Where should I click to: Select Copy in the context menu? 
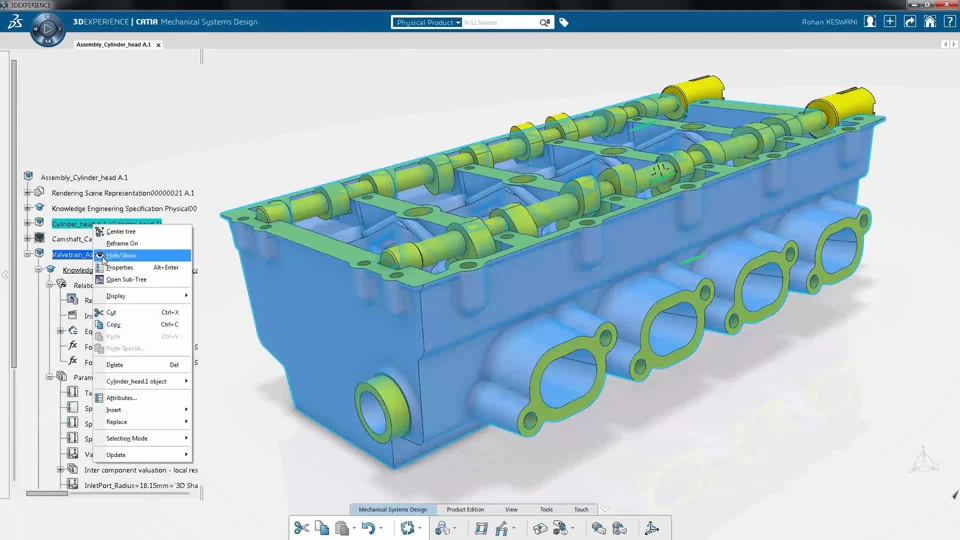pos(143,324)
